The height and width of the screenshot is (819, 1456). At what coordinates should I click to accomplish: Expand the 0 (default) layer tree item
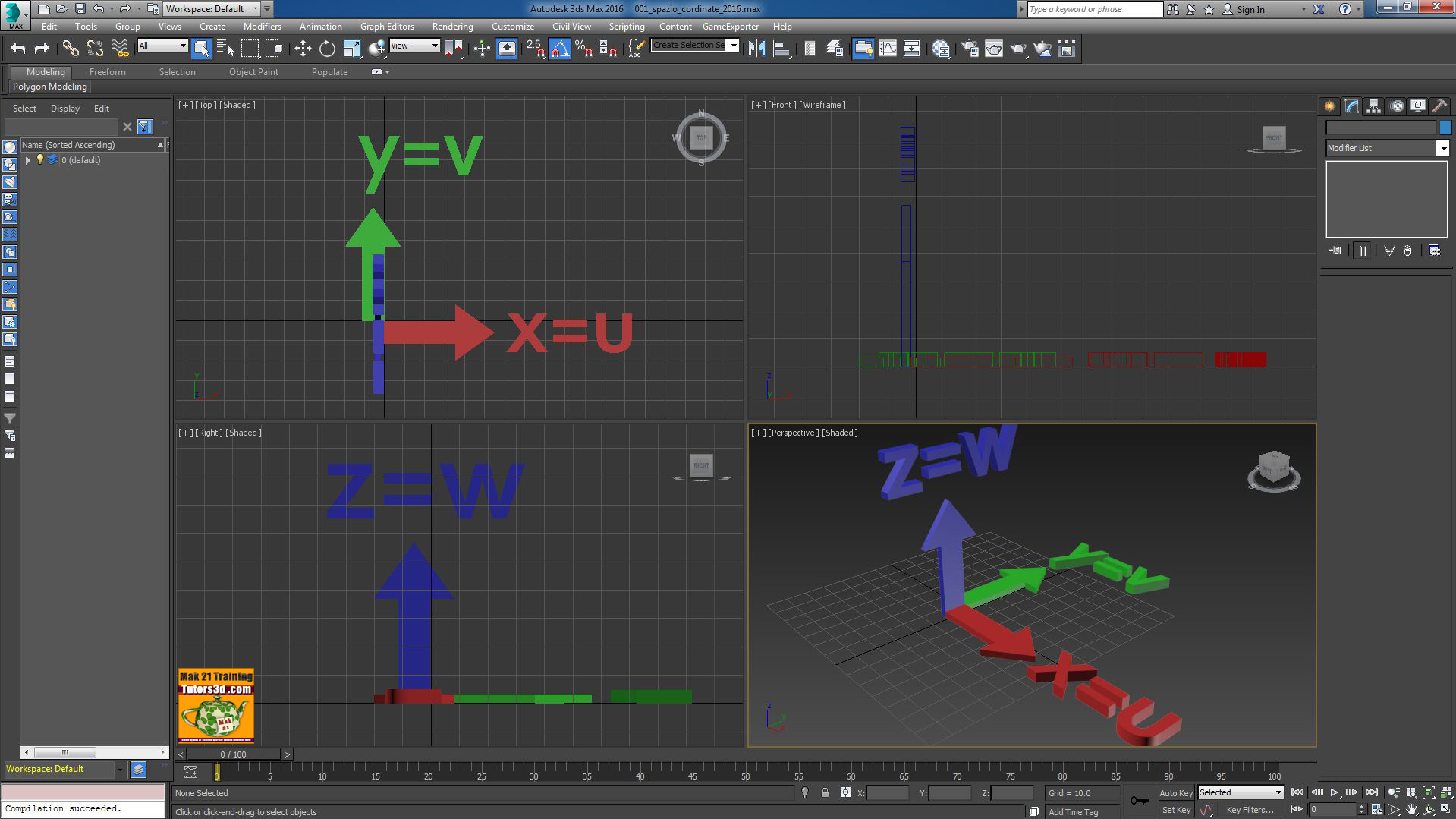coord(28,160)
